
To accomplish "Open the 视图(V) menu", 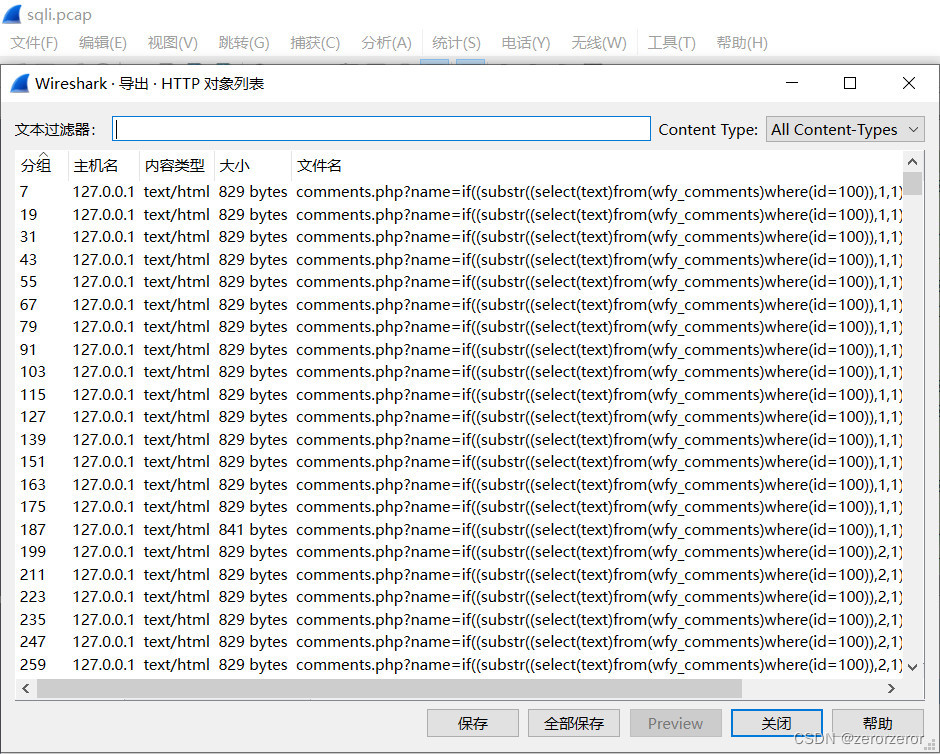I will tap(173, 43).
